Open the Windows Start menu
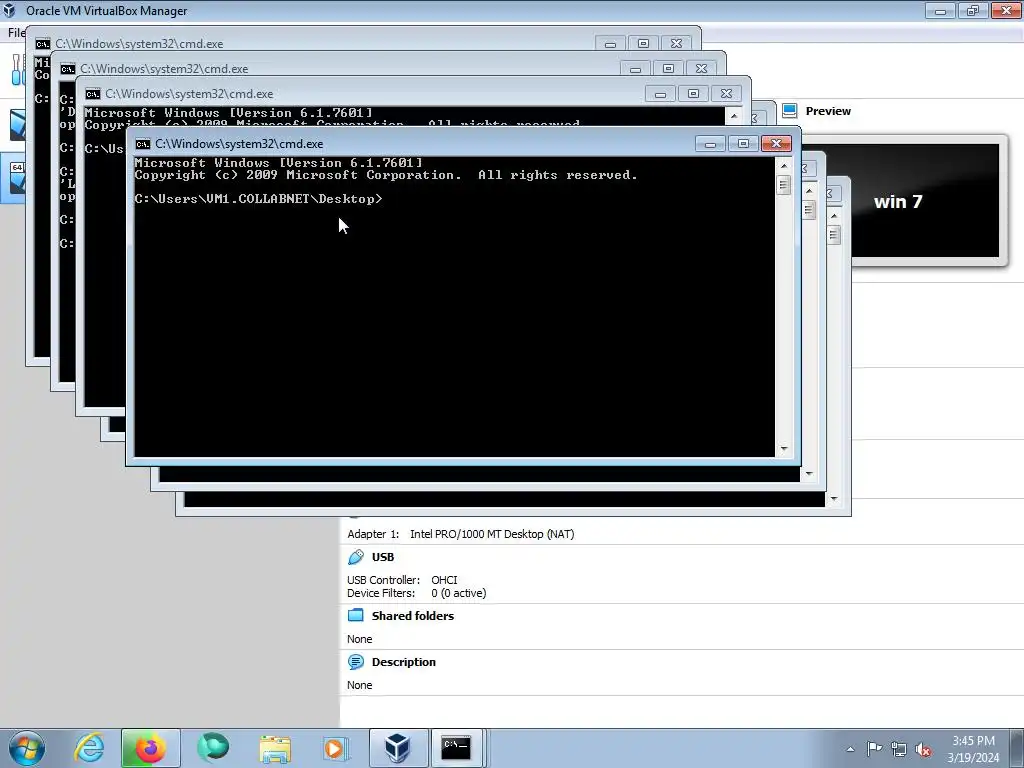 pos(27,748)
